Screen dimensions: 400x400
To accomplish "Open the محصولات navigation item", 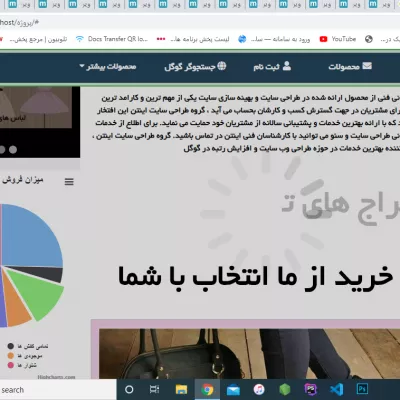I will 350,66.
